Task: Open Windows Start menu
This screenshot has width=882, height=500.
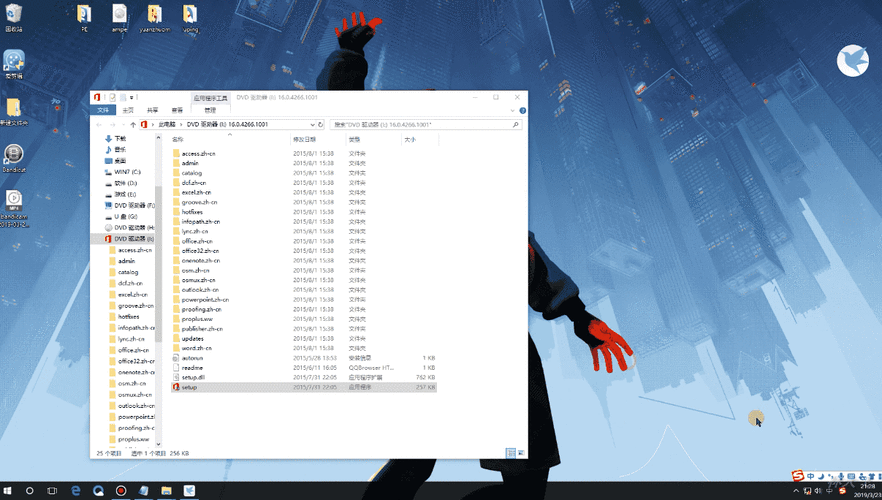Action: (x=7, y=490)
